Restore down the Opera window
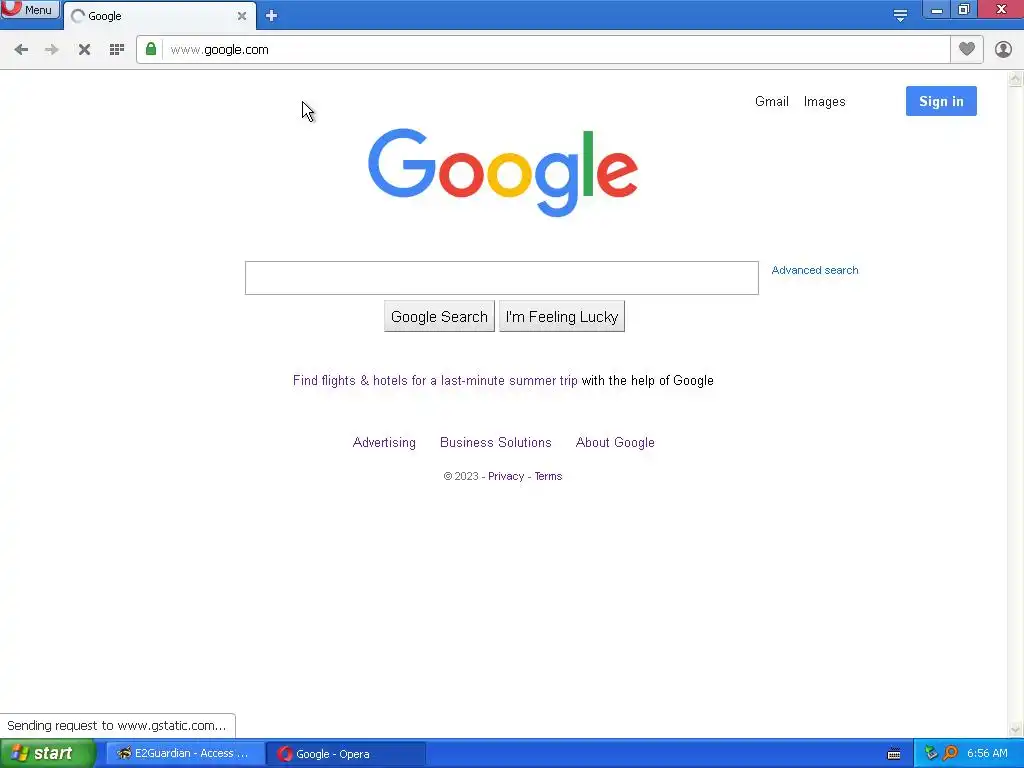Screen dimensions: 1024x768 (x=964, y=10)
